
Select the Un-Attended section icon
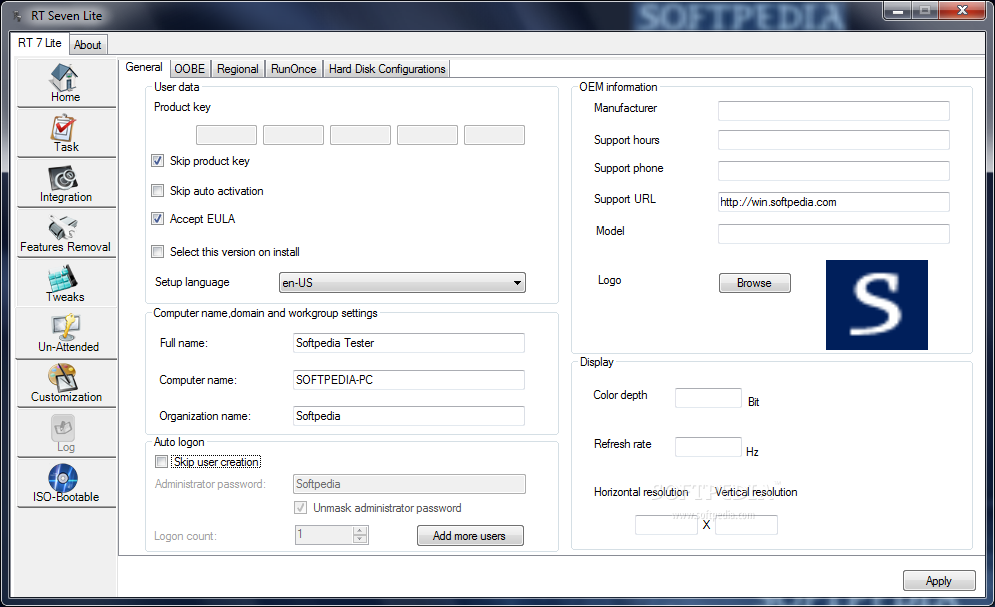(66, 334)
